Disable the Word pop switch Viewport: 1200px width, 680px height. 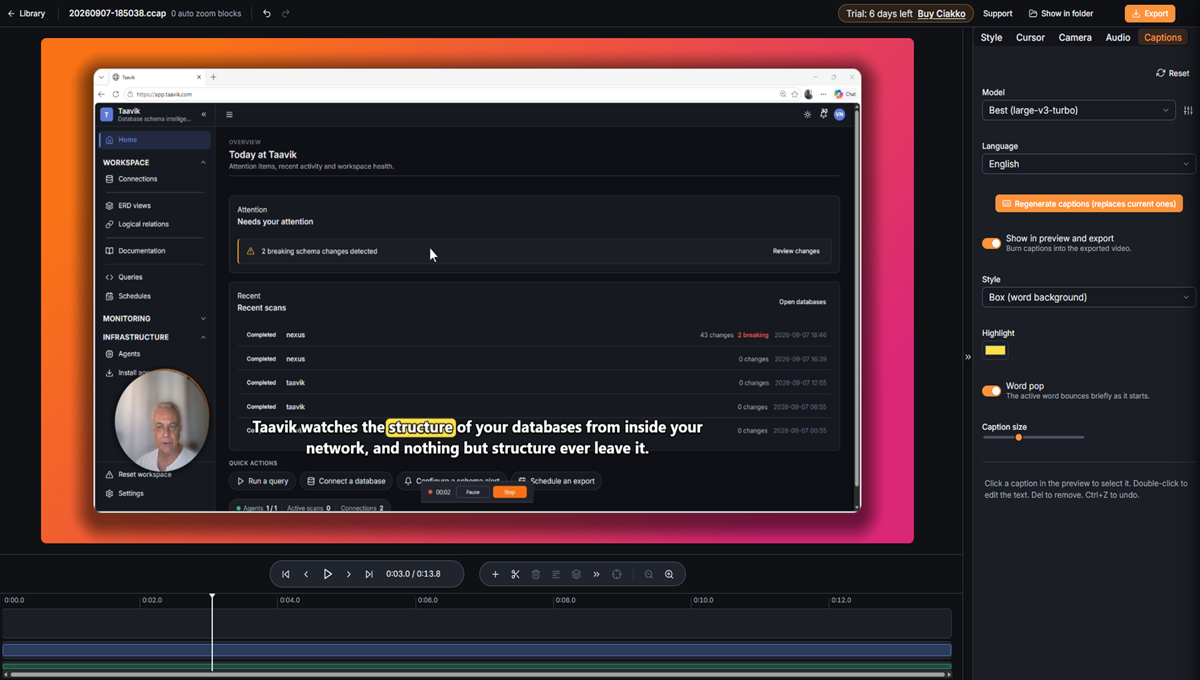[x=991, y=391]
